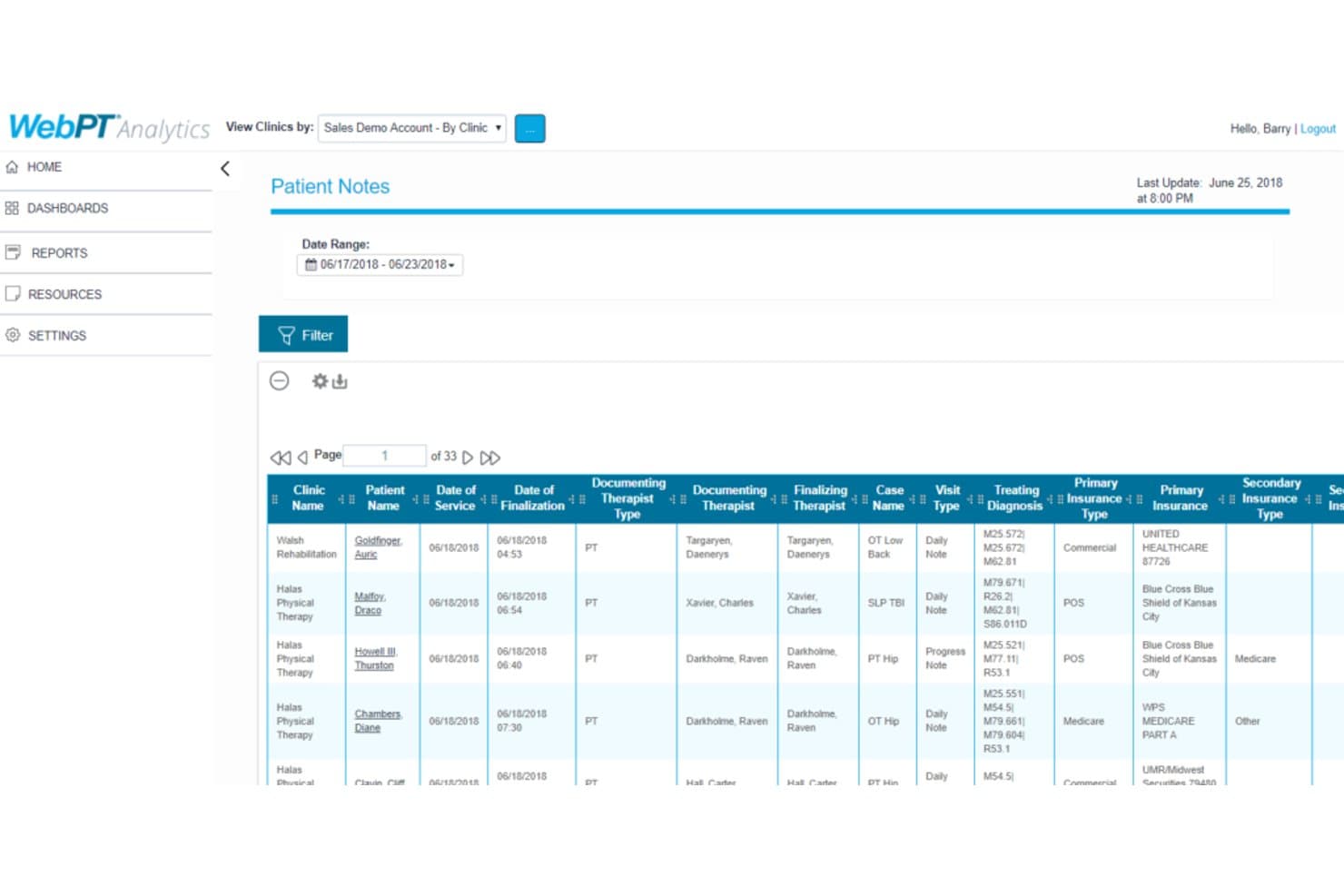Open the REPORTS menu item
The height and width of the screenshot is (896, 1344).
(x=59, y=253)
